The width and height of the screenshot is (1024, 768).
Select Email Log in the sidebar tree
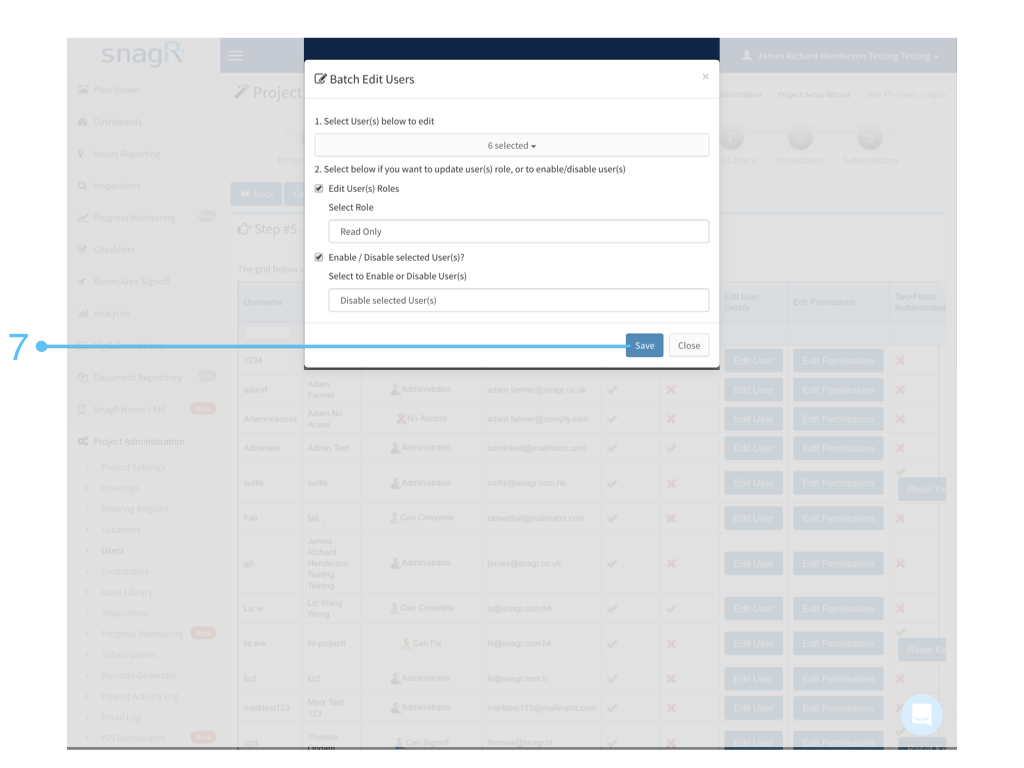click(x=121, y=717)
